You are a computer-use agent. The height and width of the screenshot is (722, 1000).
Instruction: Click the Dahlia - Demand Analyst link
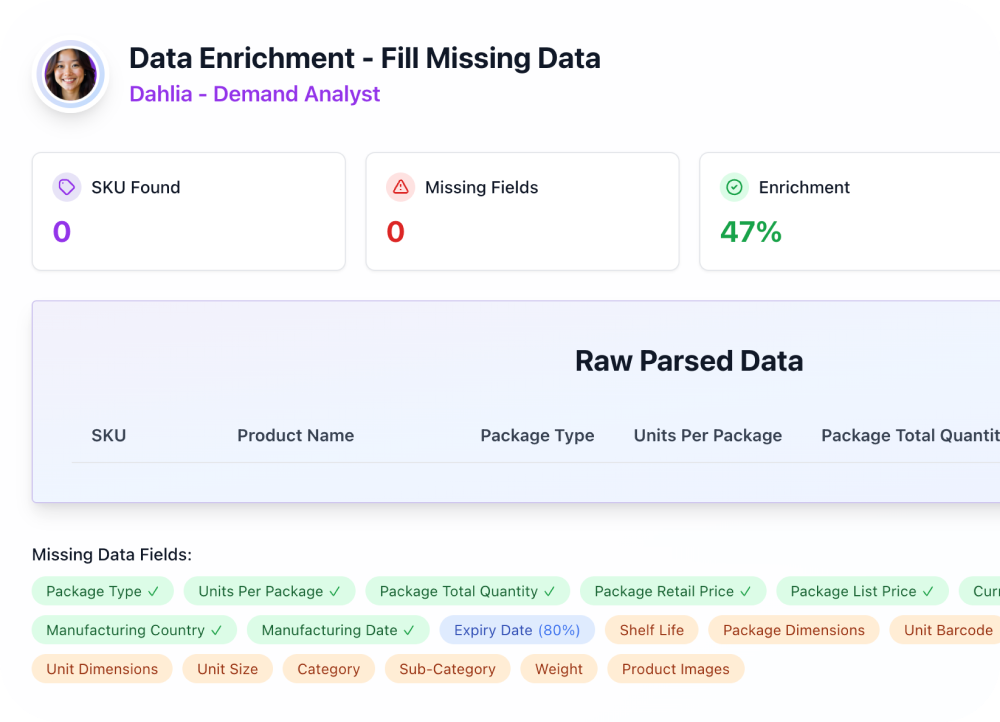coord(254,94)
